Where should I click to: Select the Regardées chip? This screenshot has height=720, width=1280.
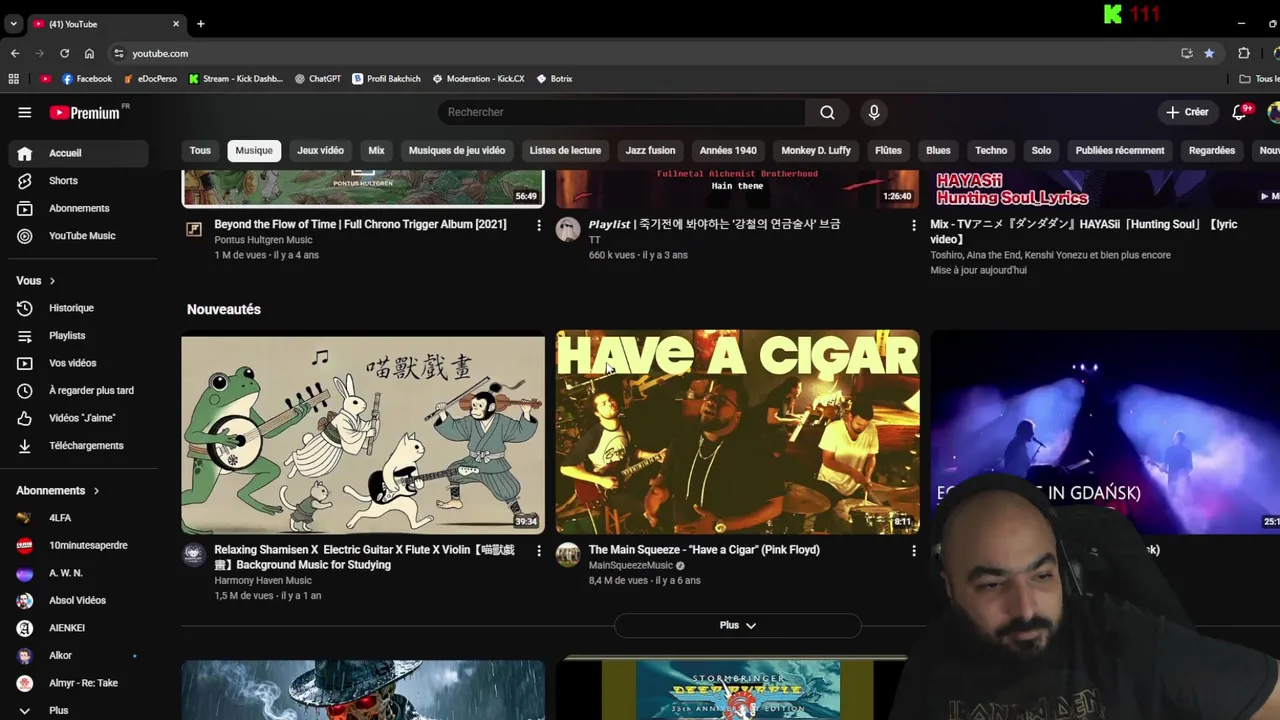coord(1212,150)
